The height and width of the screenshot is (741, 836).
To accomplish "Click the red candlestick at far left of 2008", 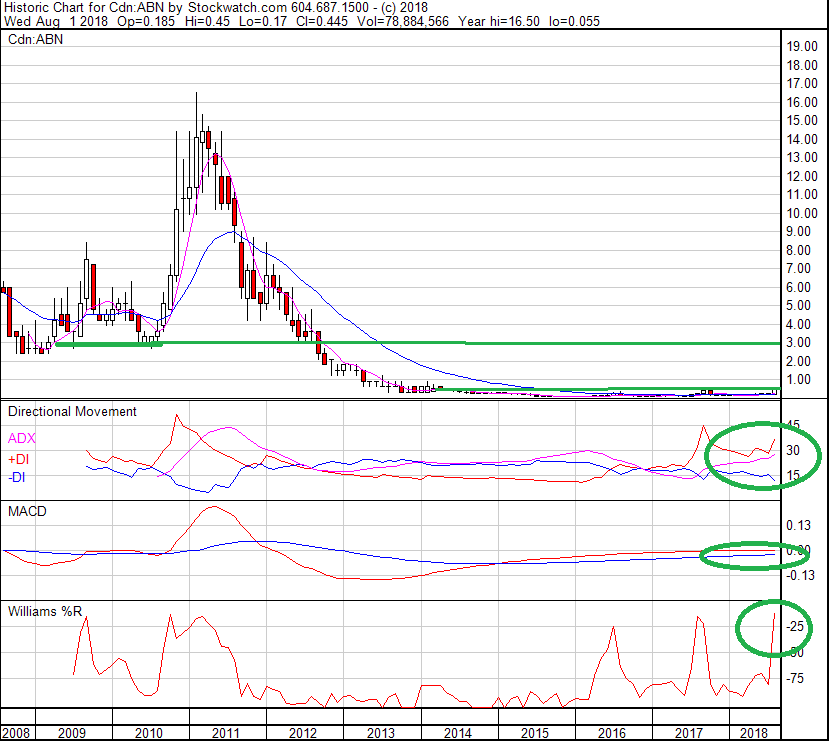I will pos(9,312).
